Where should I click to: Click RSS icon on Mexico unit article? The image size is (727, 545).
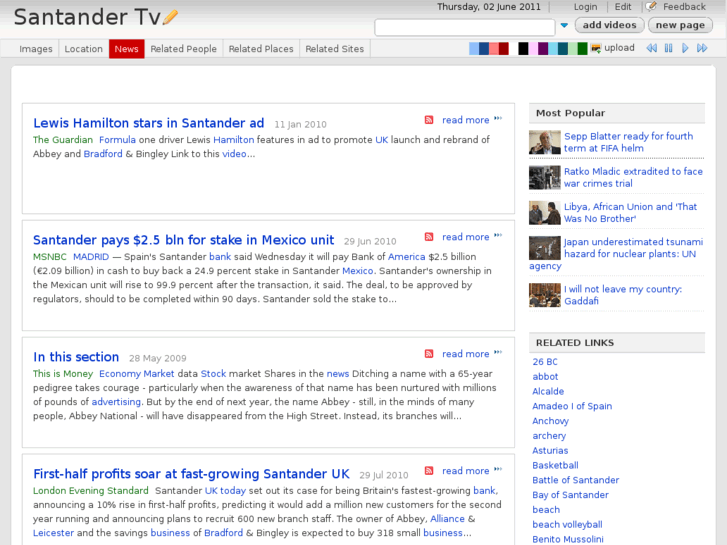(429, 237)
